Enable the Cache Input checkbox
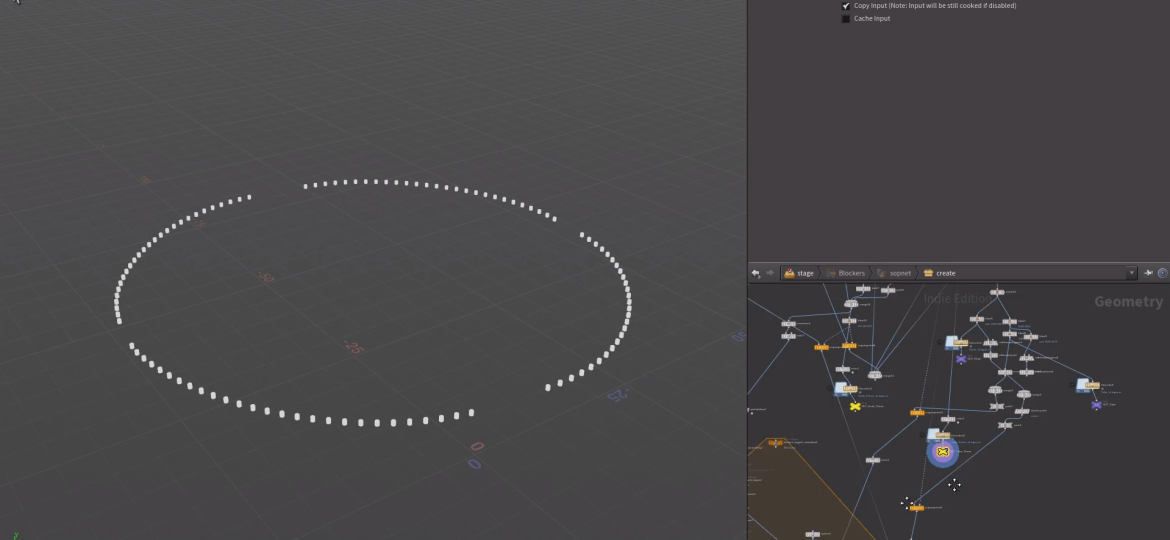This screenshot has width=1170, height=540. [x=846, y=19]
